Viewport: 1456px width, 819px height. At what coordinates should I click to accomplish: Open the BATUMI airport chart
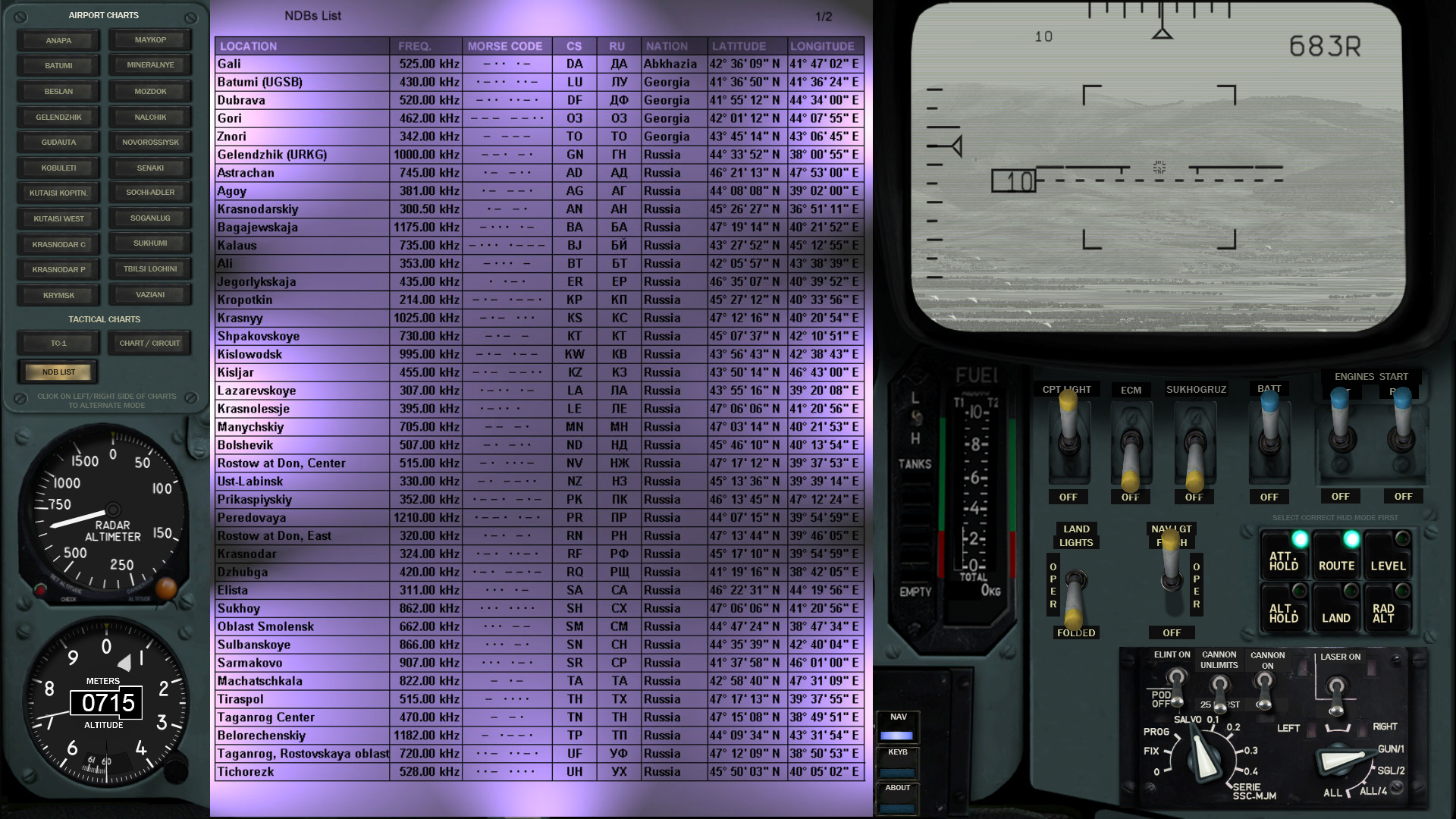point(58,66)
